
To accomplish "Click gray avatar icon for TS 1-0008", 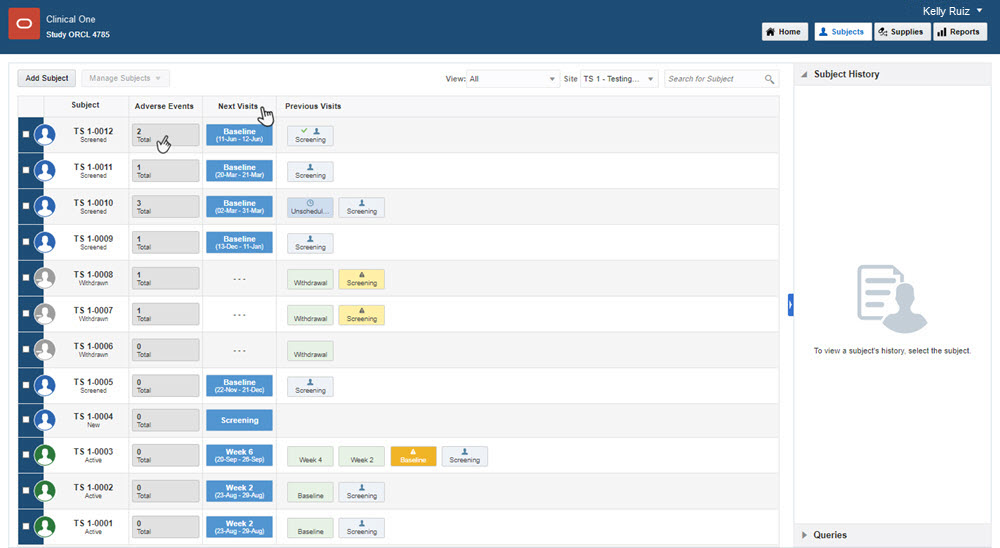I will coord(45,278).
